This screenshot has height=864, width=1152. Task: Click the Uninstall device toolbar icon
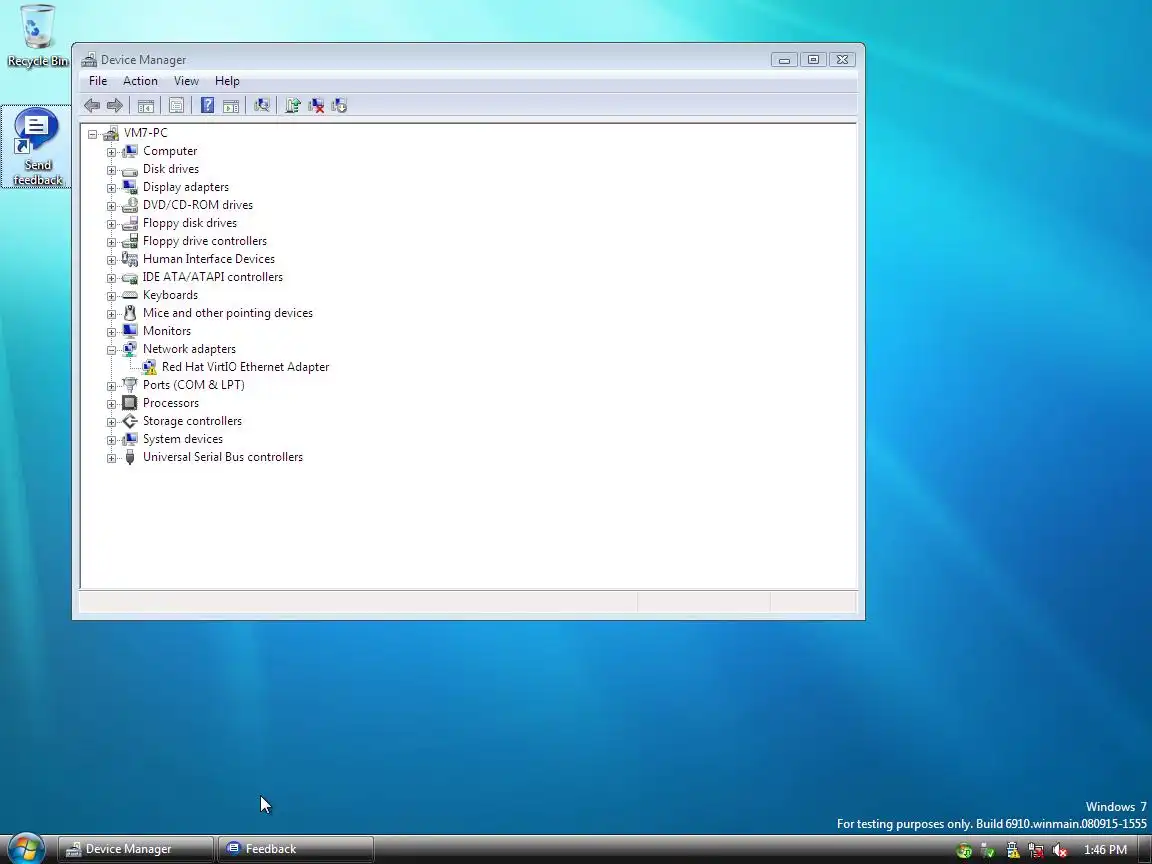[x=316, y=106]
